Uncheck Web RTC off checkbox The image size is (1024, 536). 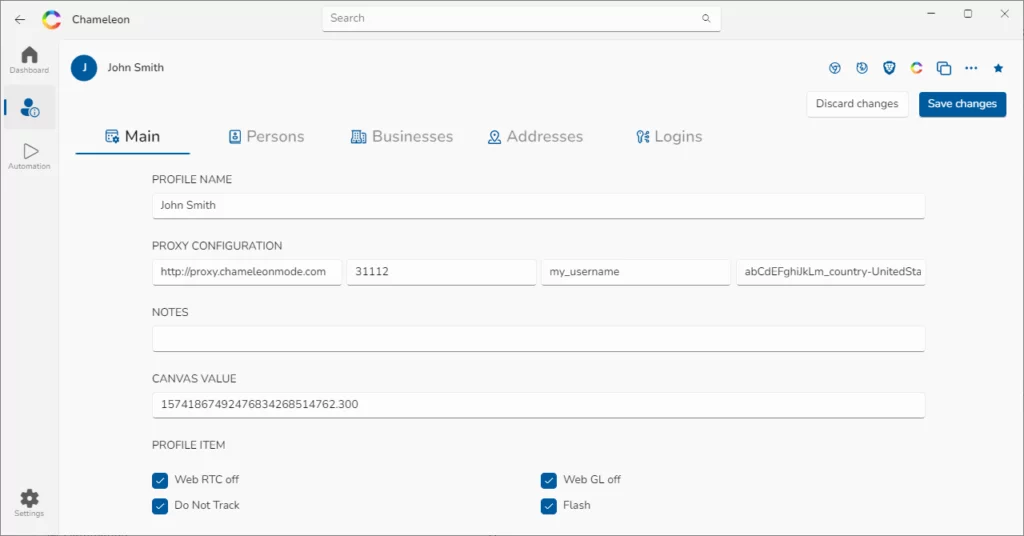click(160, 481)
